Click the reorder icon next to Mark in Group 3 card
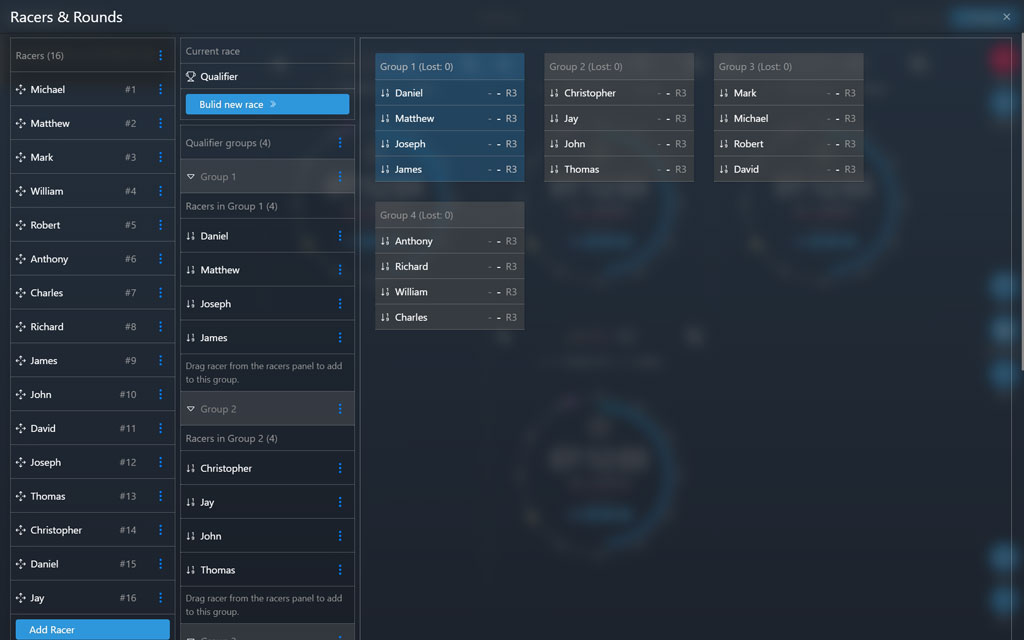Screen dimensions: 1024x640 pyautogui.click(x=724, y=92)
